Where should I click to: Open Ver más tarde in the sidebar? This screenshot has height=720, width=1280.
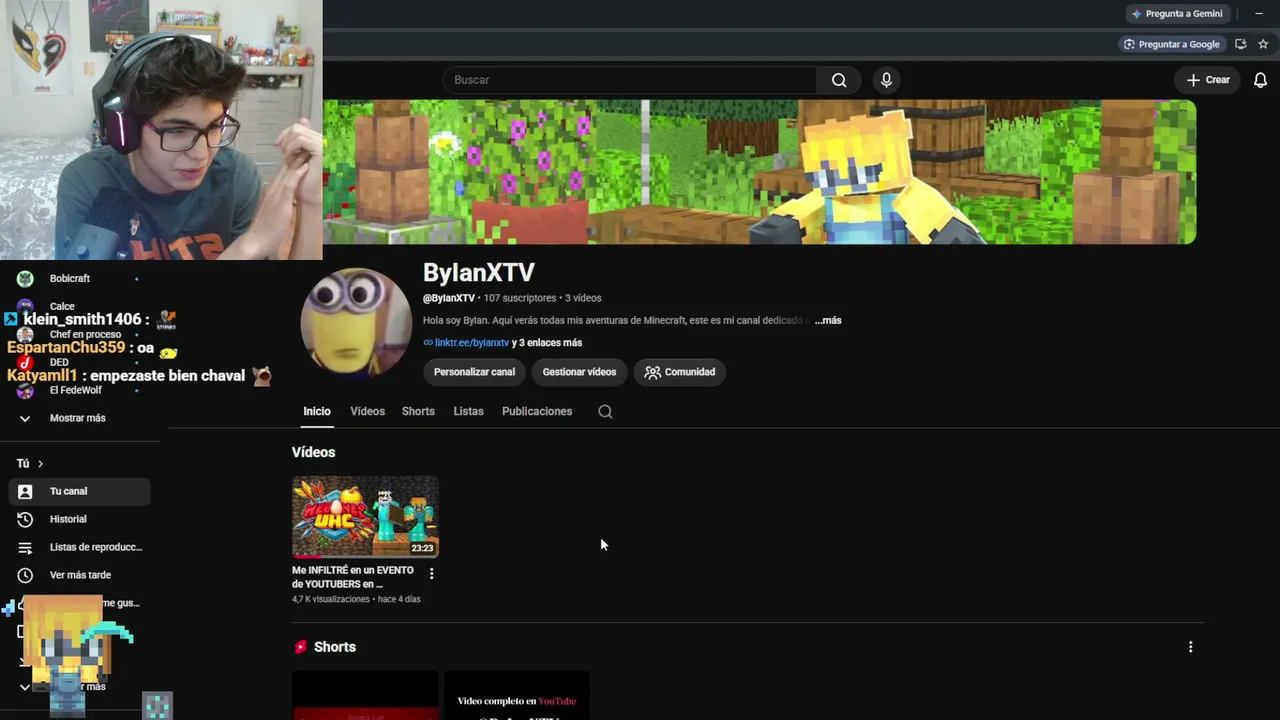coord(80,575)
